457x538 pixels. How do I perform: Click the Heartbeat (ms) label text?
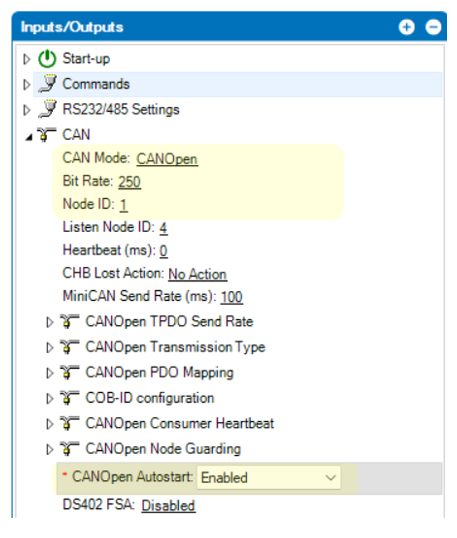coord(109,250)
